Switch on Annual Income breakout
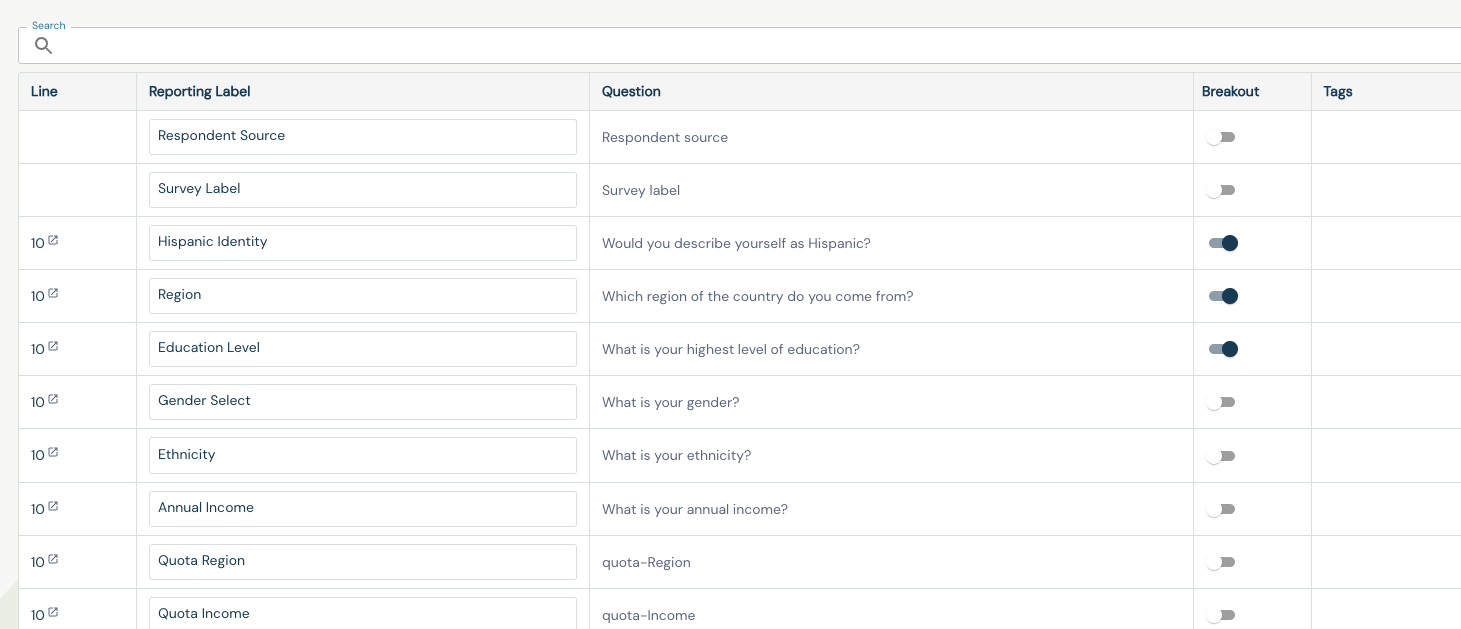 [1221, 509]
